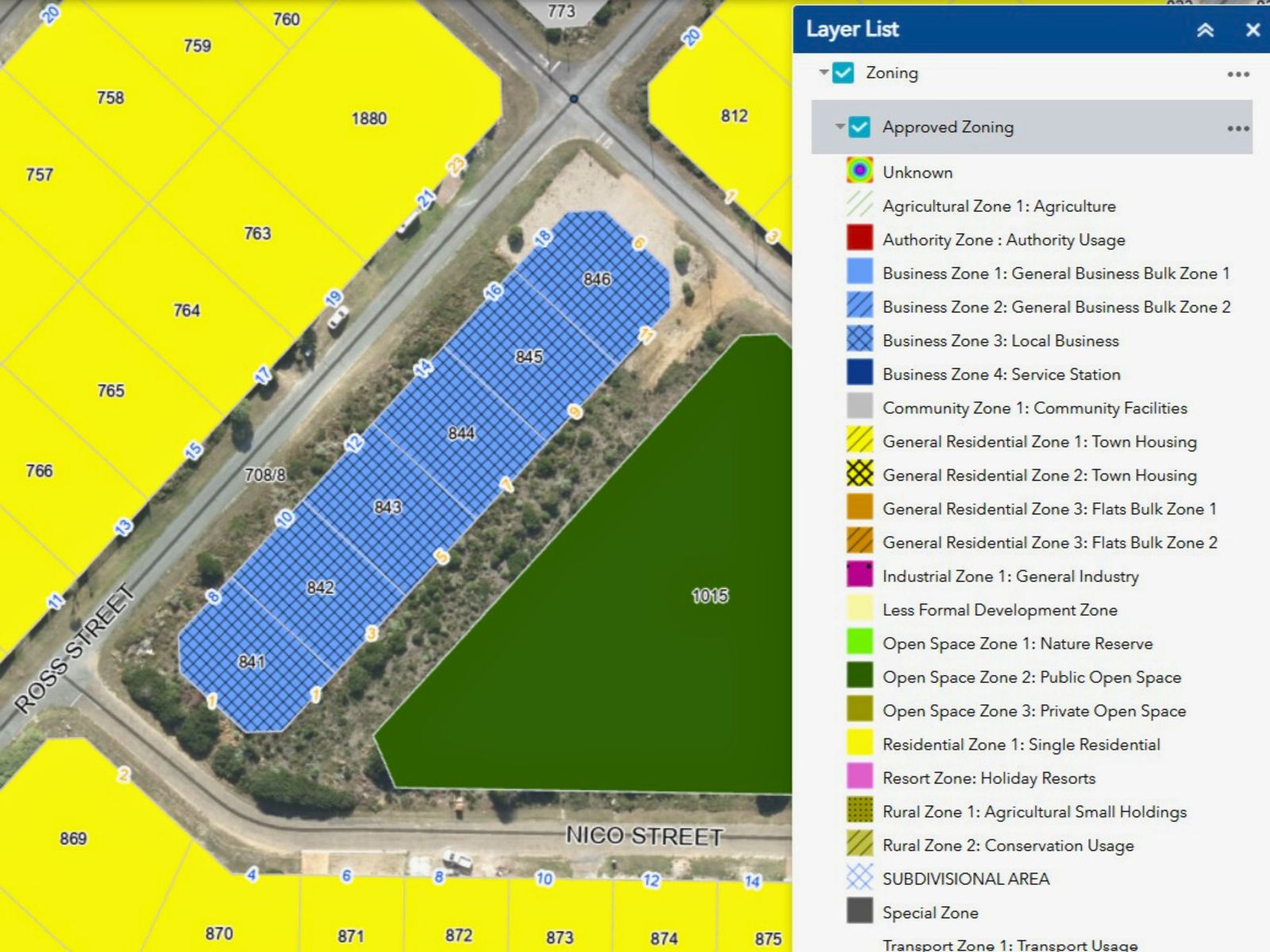The width and height of the screenshot is (1270, 952).
Task: Click the Subdivisional Area legend symbol
Action: [x=860, y=878]
